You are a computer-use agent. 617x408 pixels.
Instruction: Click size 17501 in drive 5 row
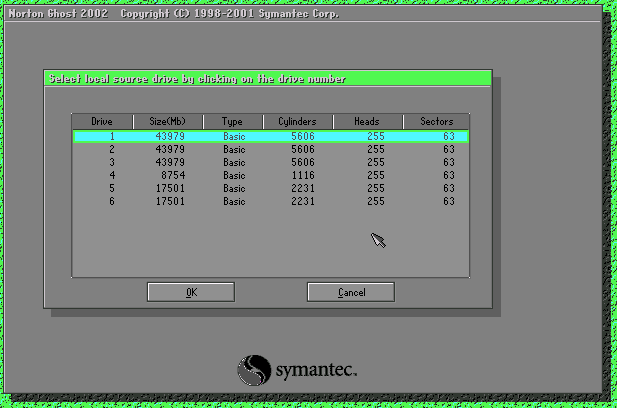click(170, 188)
